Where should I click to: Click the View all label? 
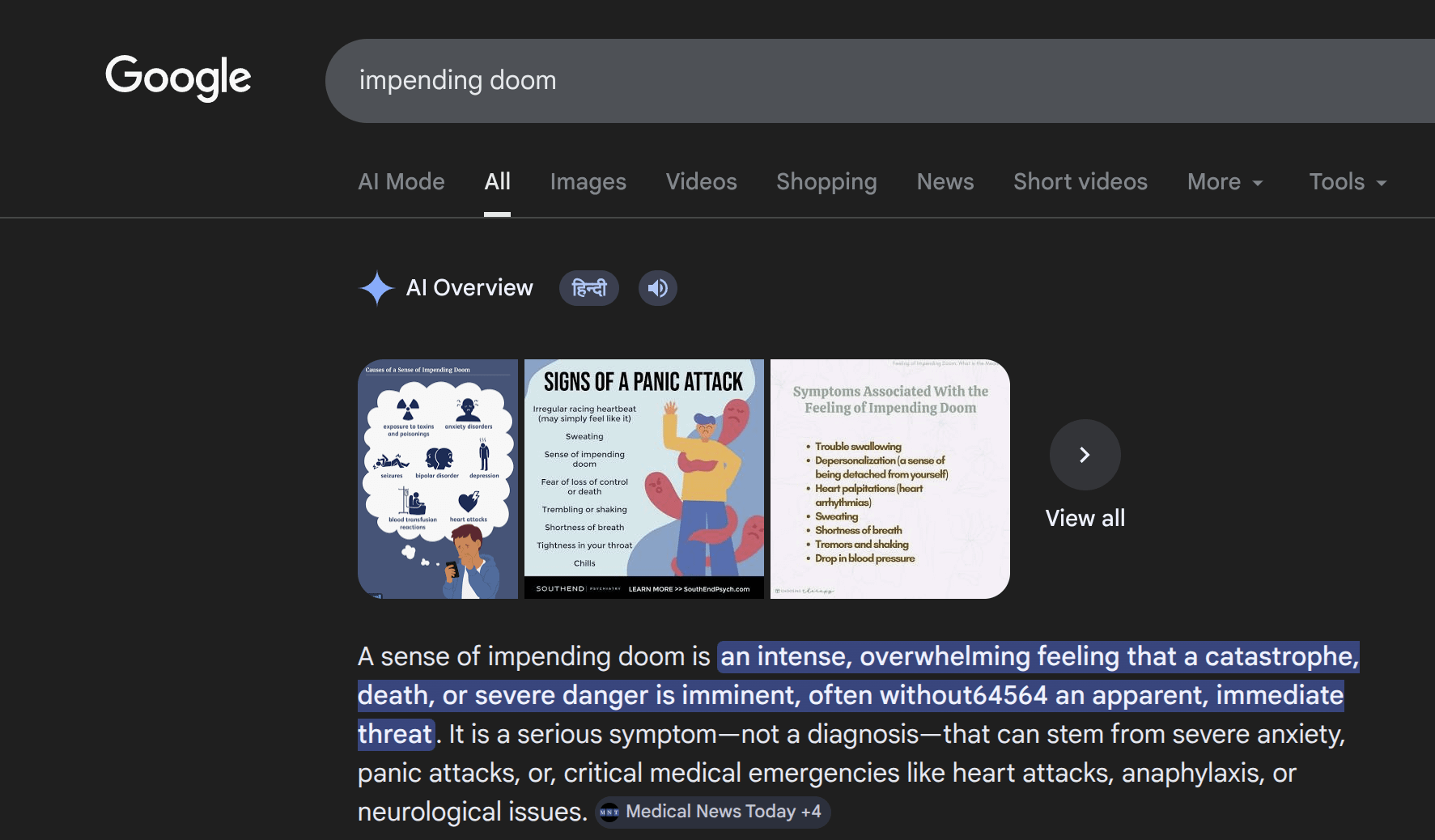point(1085,518)
